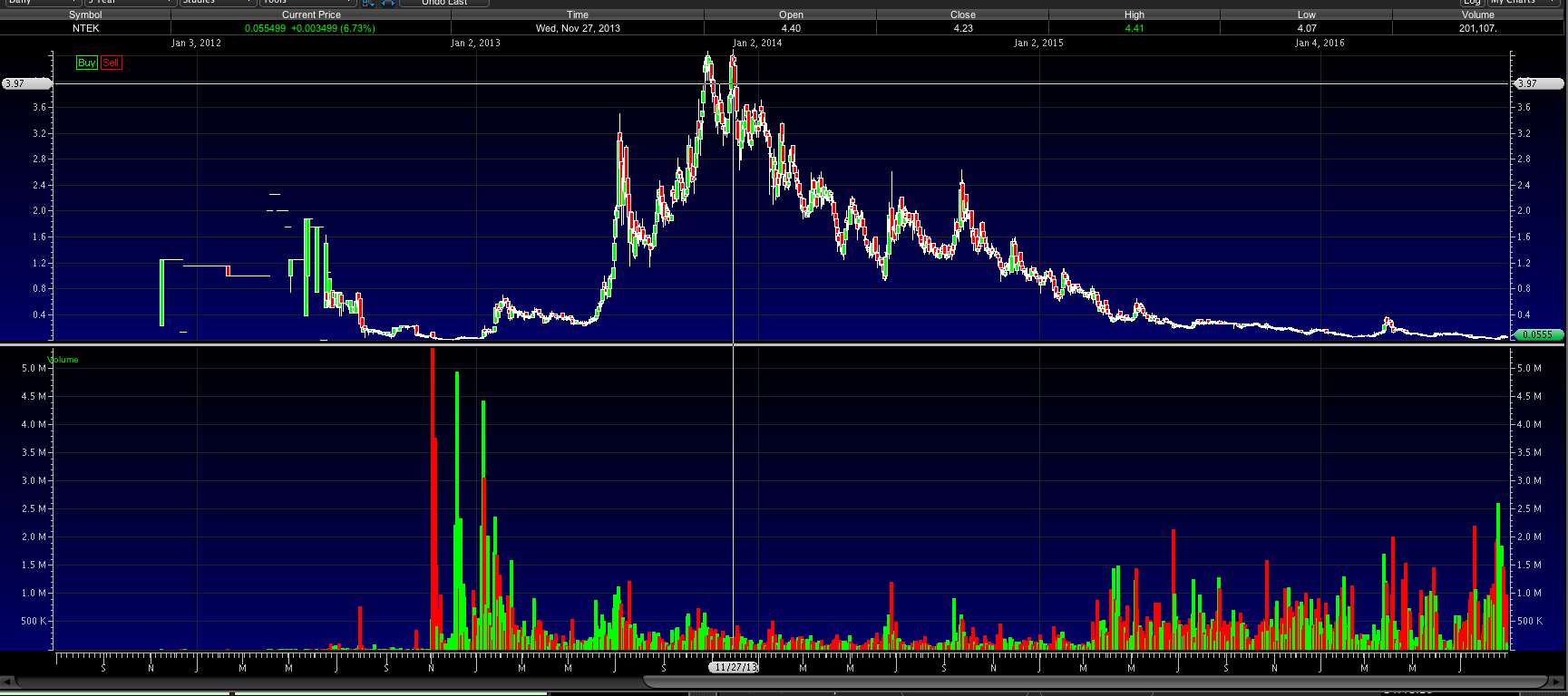Click the horizontal scrollbar thumb

[1096, 681]
